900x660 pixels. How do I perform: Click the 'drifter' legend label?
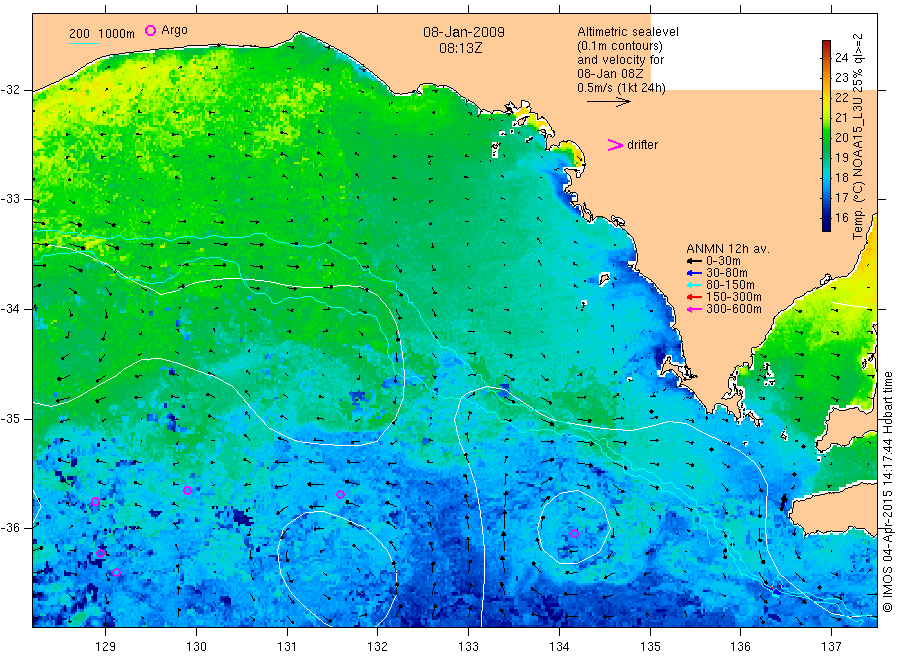tap(643, 145)
